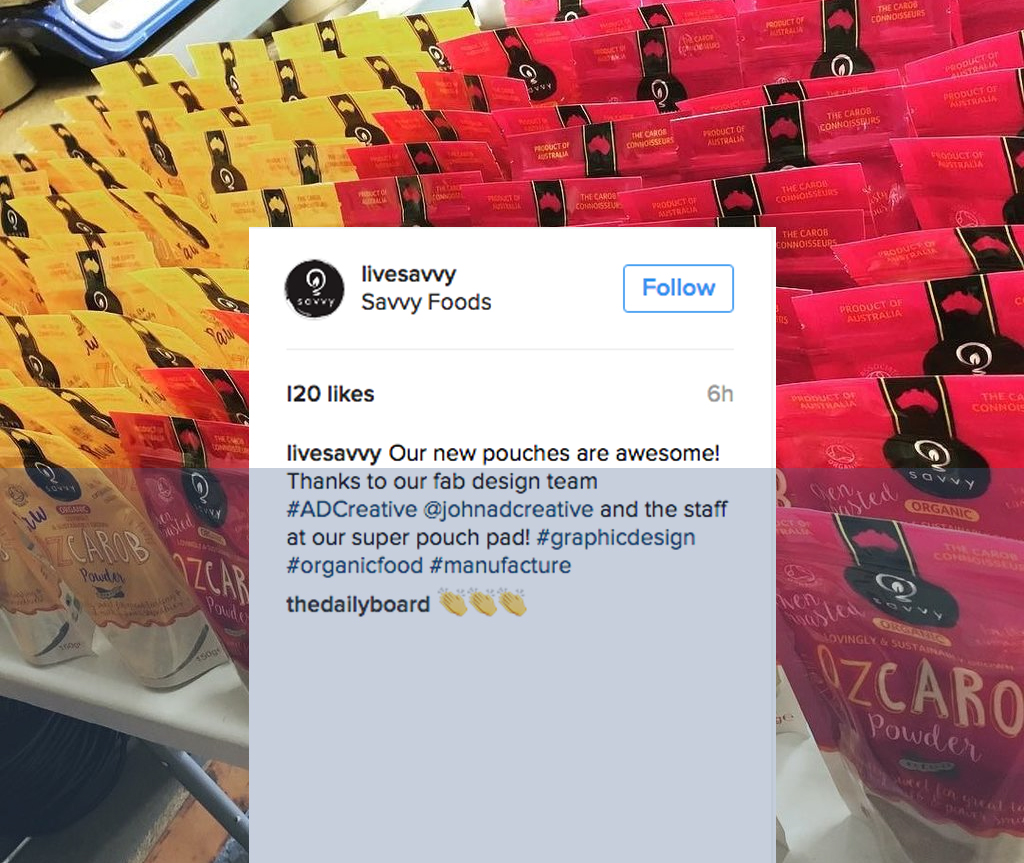This screenshot has height=863, width=1024.
Task: Click the clapping hands emoji comment
Action: coord(483,602)
